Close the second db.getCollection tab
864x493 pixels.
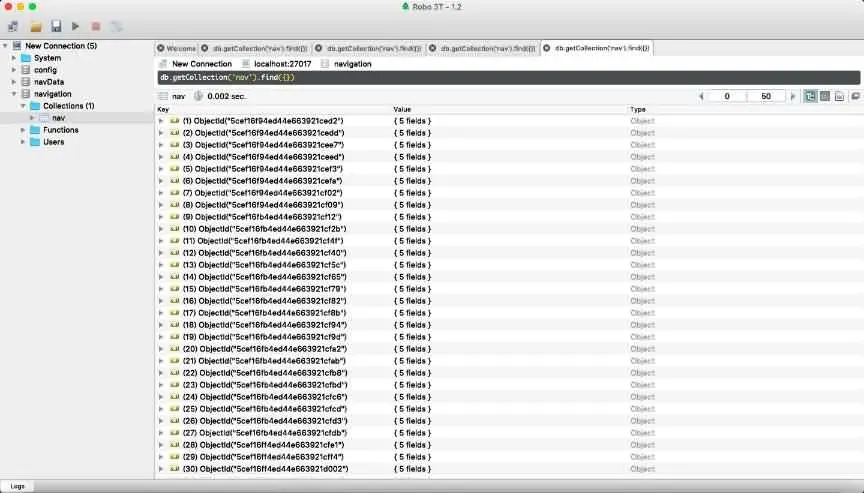[318, 48]
